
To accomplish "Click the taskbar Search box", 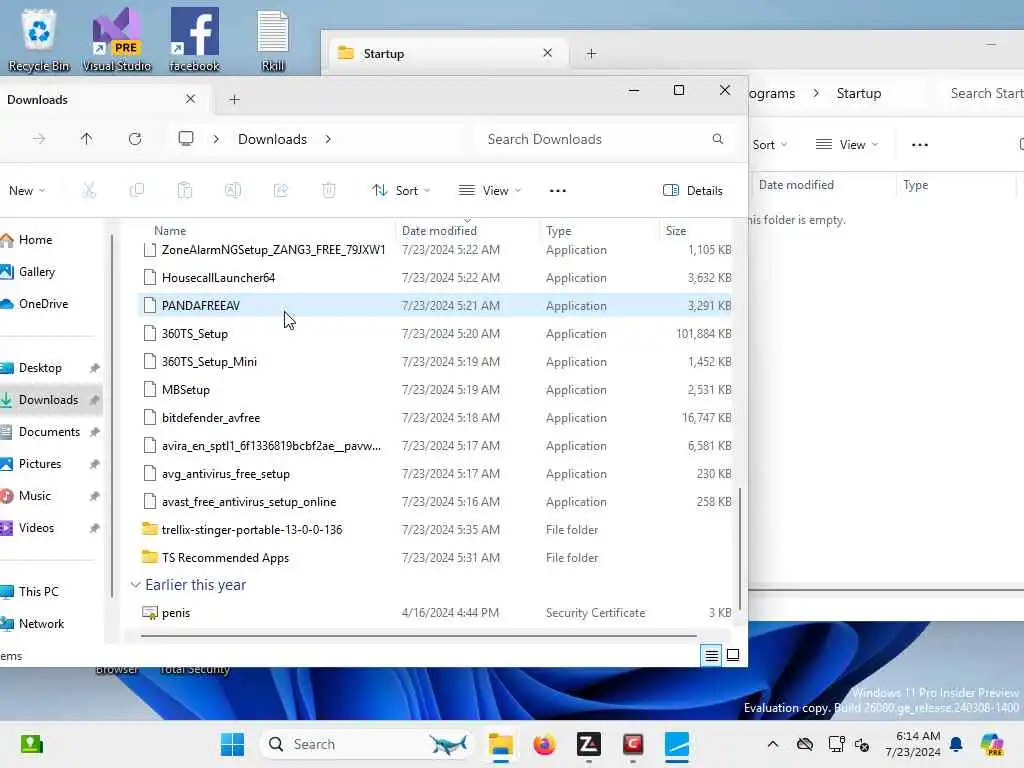I will click(x=367, y=744).
